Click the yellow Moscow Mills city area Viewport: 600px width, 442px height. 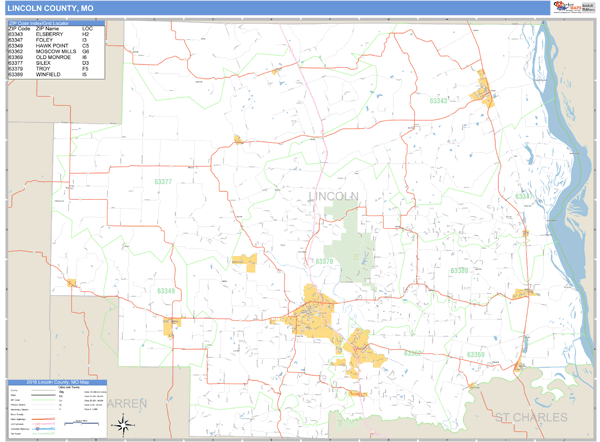pos(360,348)
